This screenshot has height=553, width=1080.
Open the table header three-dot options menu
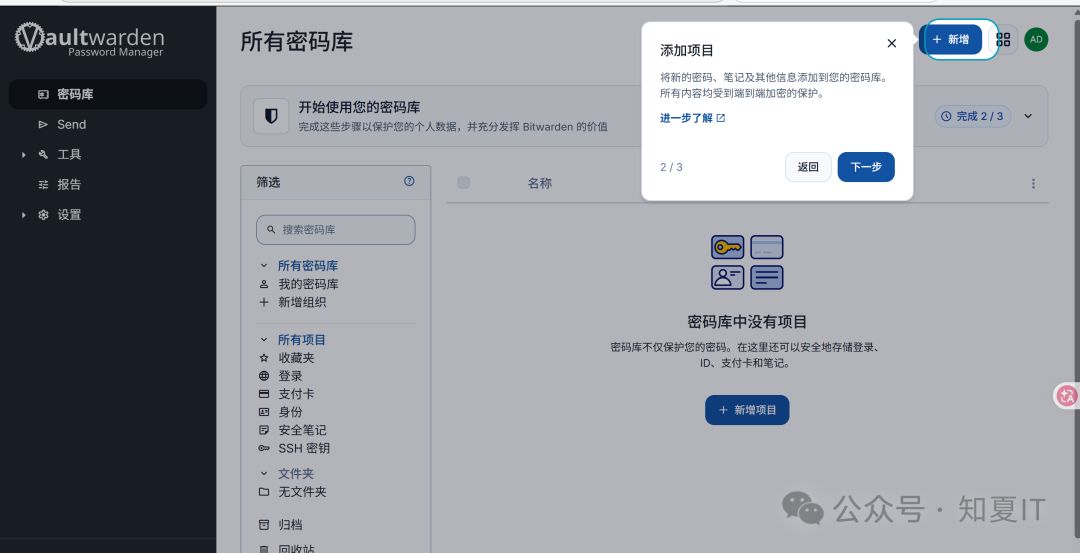1033,183
